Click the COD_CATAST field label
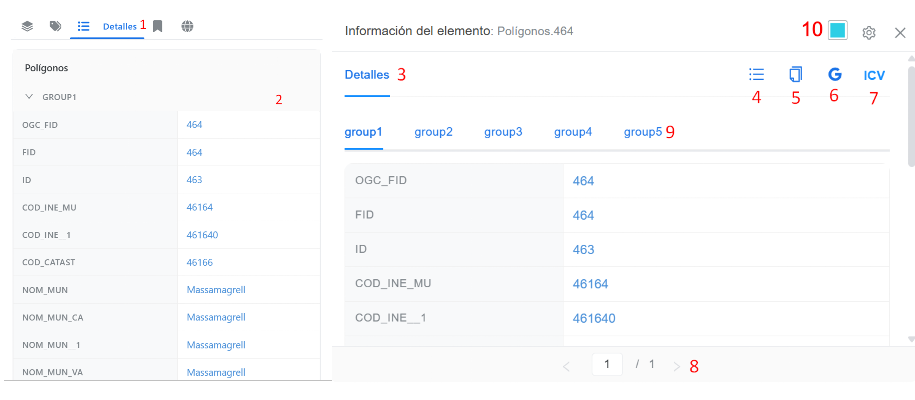The width and height of the screenshot is (915, 400). click(x=50, y=263)
